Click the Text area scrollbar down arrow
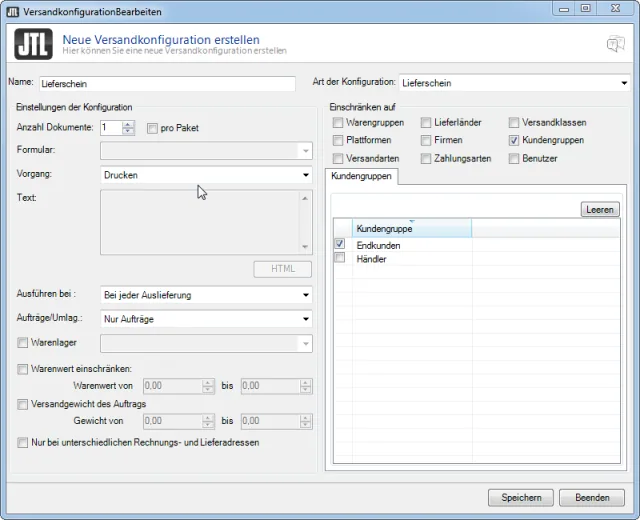The width and height of the screenshot is (640, 520). [x=305, y=247]
